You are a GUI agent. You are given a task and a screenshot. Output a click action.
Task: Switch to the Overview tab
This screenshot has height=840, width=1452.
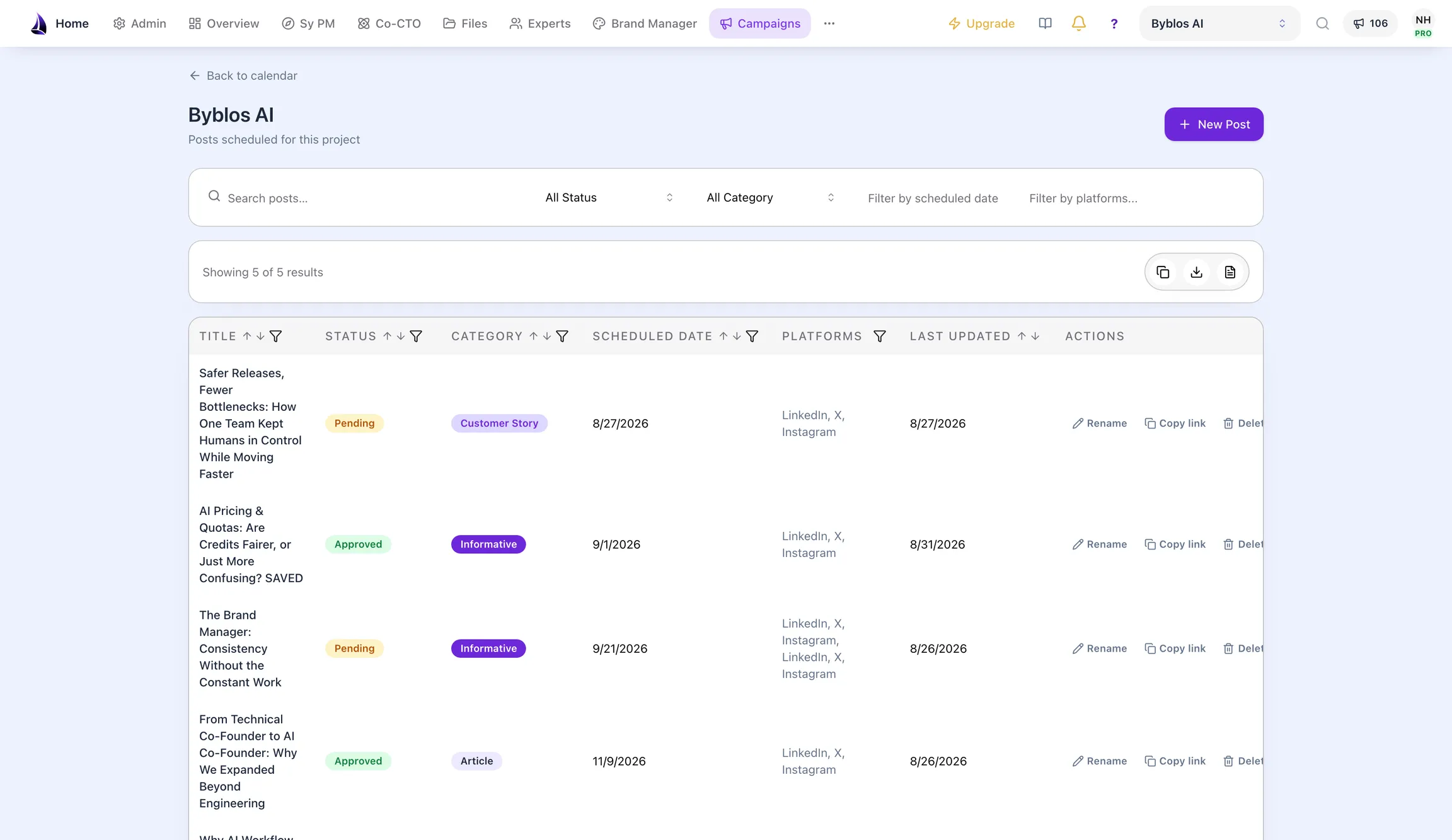click(224, 23)
